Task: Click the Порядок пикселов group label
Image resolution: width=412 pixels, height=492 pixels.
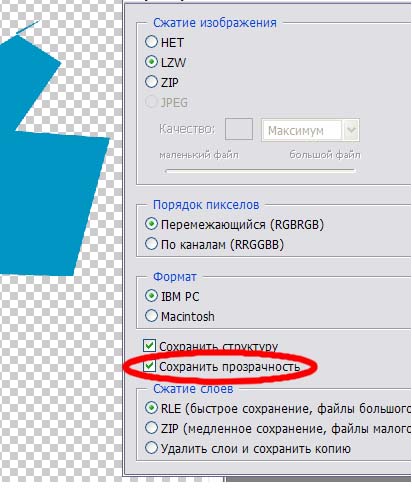Action: [x=206, y=205]
